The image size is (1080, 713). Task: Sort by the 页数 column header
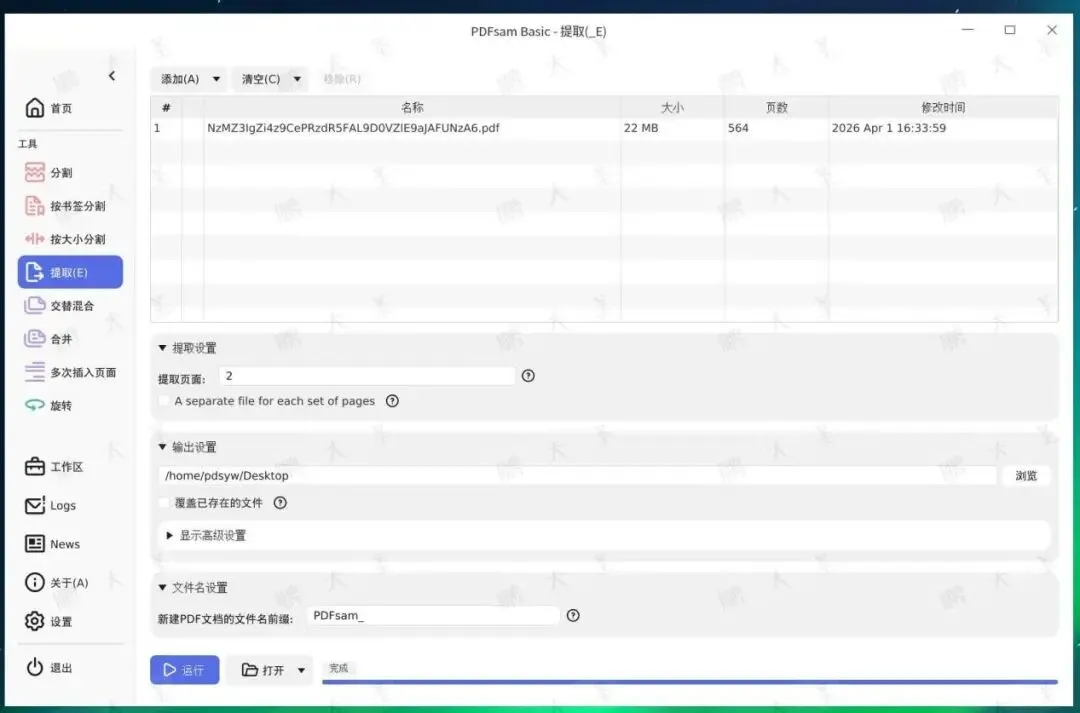click(x=776, y=107)
